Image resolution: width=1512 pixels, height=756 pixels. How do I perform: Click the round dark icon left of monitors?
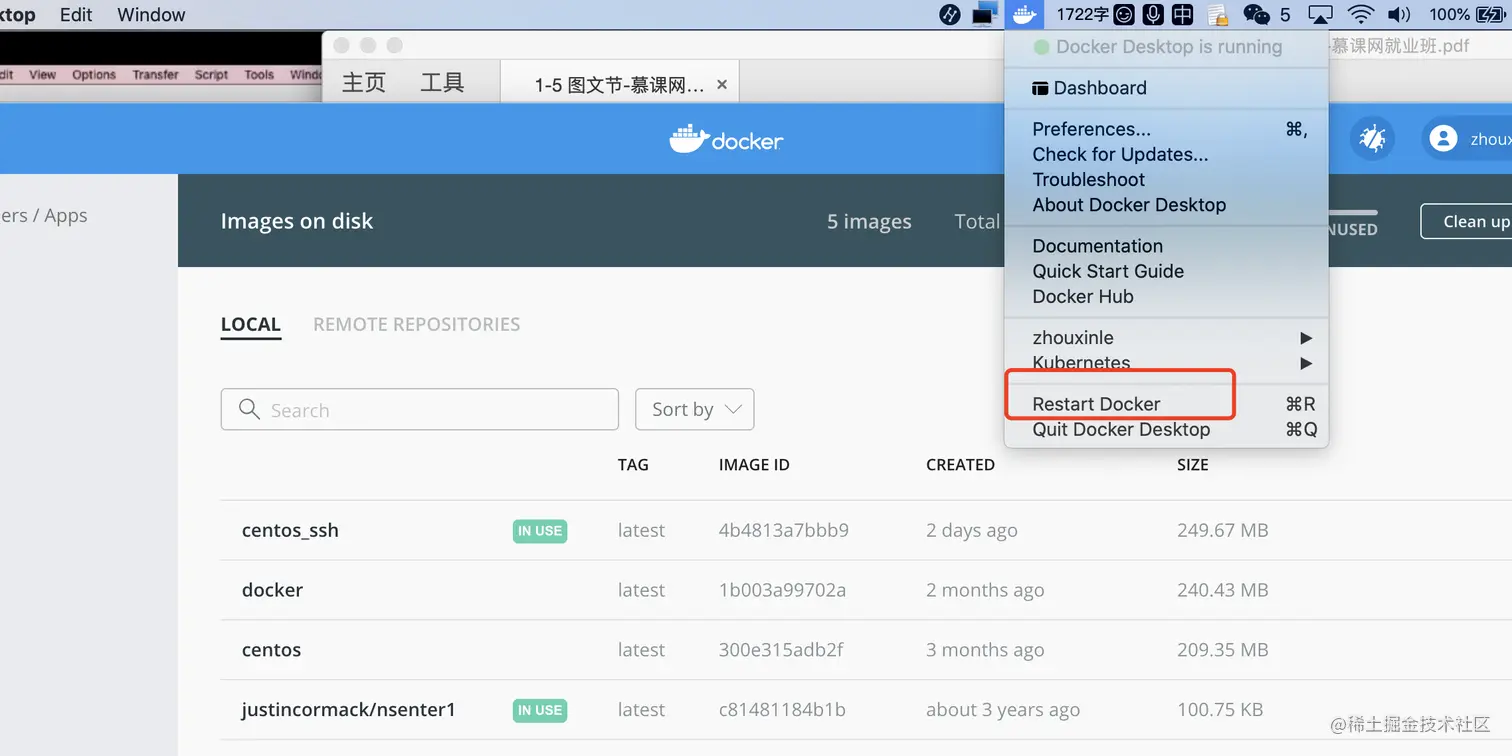click(x=950, y=14)
